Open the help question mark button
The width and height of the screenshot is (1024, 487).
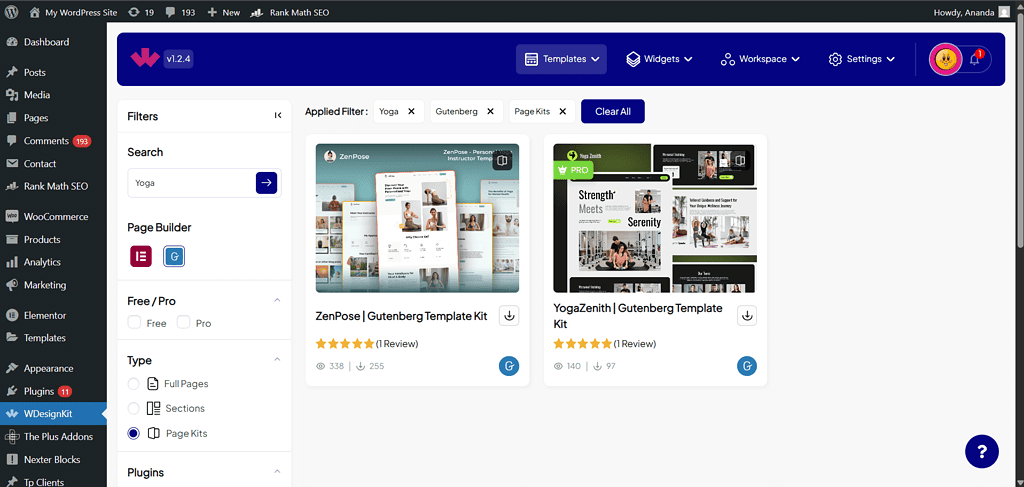(x=981, y=451)
